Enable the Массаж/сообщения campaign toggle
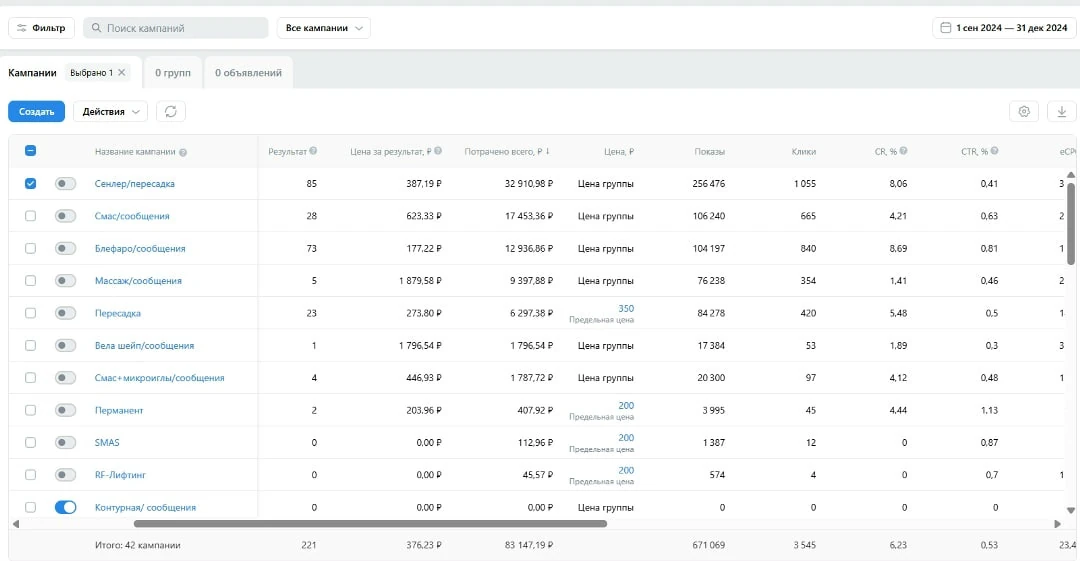The image size is (1080, 561). [65, 280]
